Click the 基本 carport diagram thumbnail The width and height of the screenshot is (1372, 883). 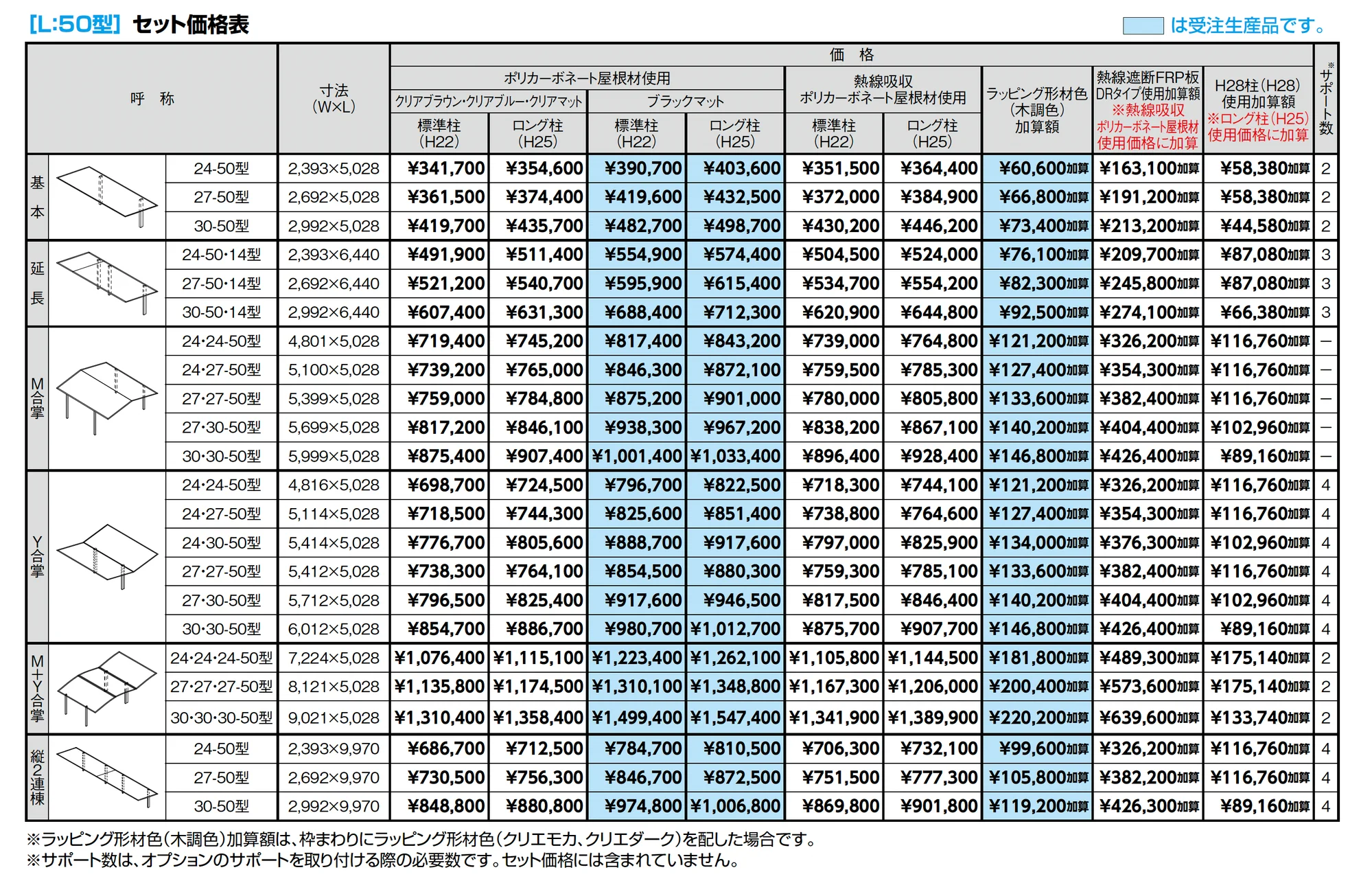point(106,196)
